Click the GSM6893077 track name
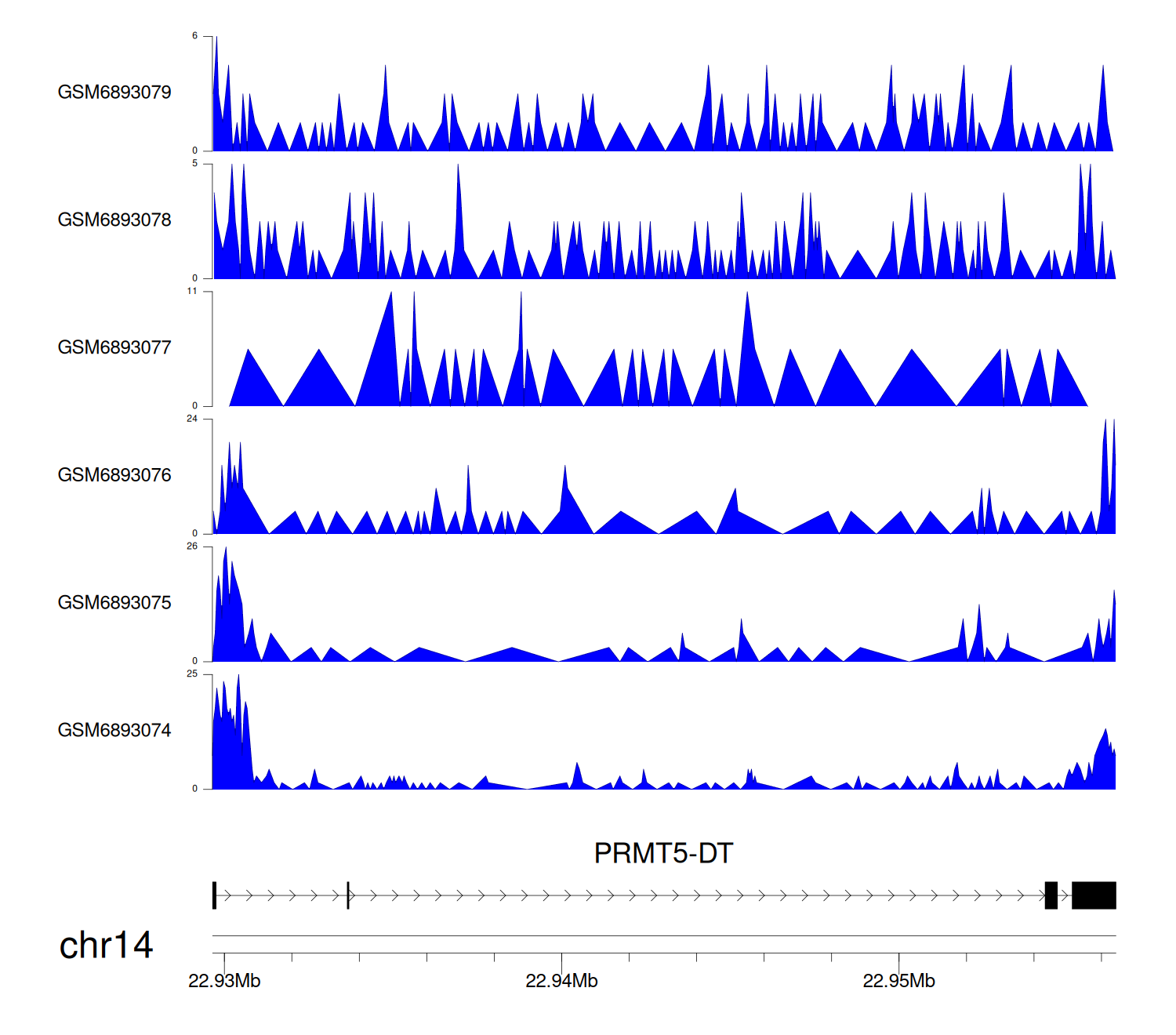 [x=114, y=347]
